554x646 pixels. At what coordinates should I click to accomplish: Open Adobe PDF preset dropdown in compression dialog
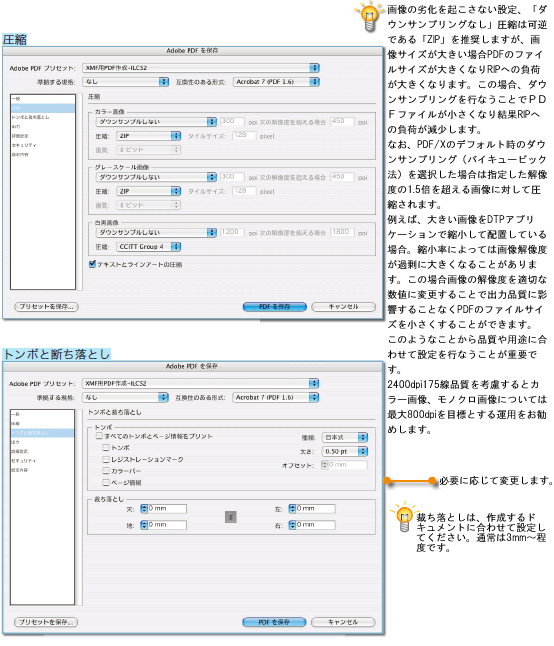coord(201,68)
